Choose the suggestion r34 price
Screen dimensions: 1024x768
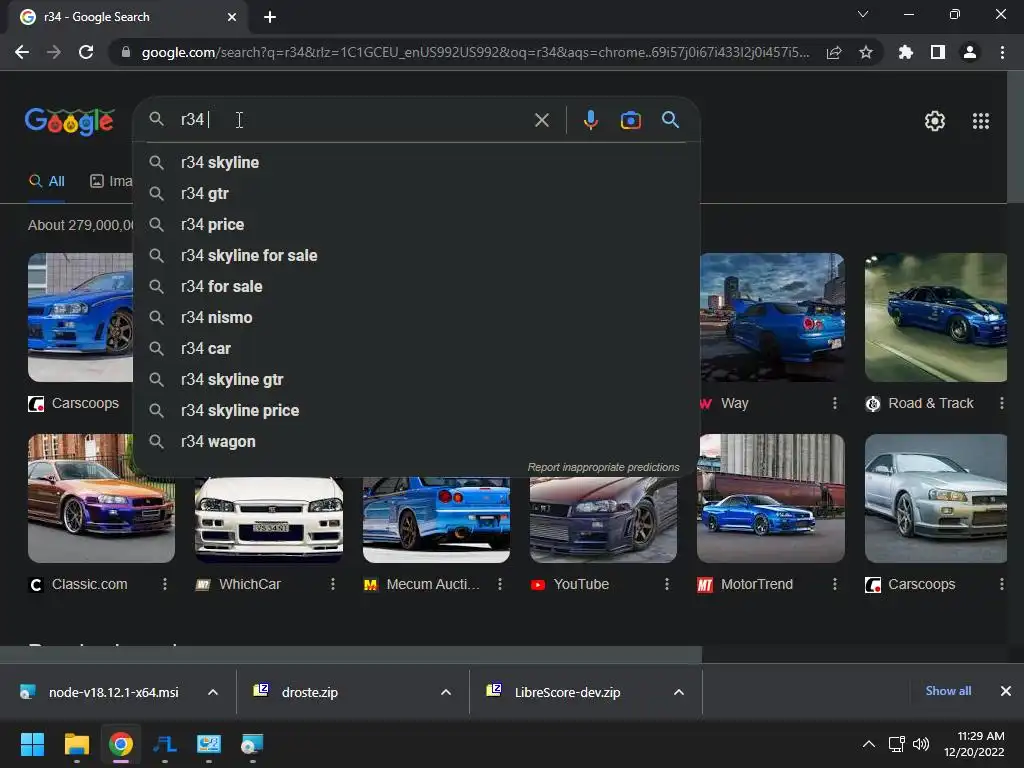(x=416, y=225)
